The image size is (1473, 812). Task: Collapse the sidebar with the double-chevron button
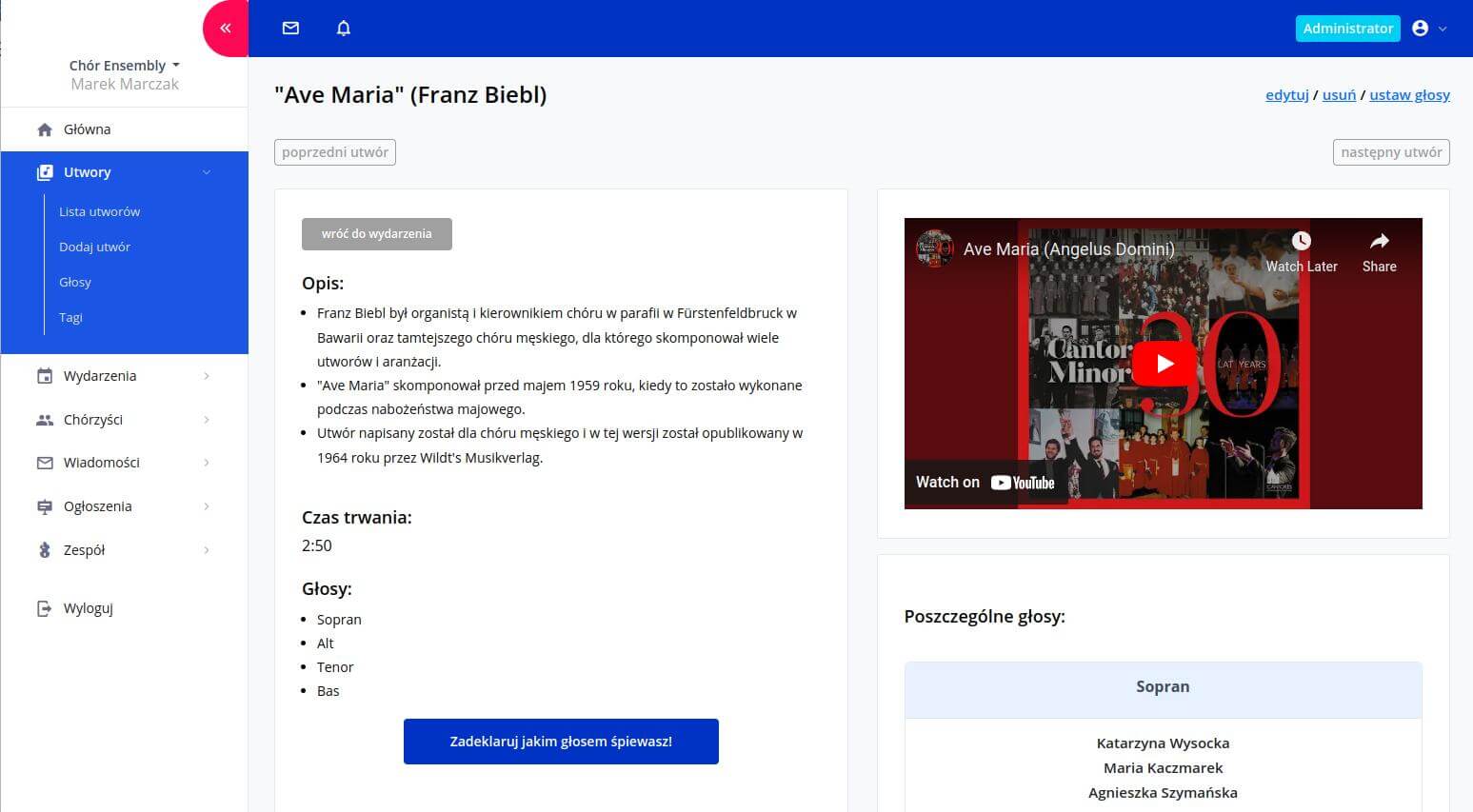point(226,29)
